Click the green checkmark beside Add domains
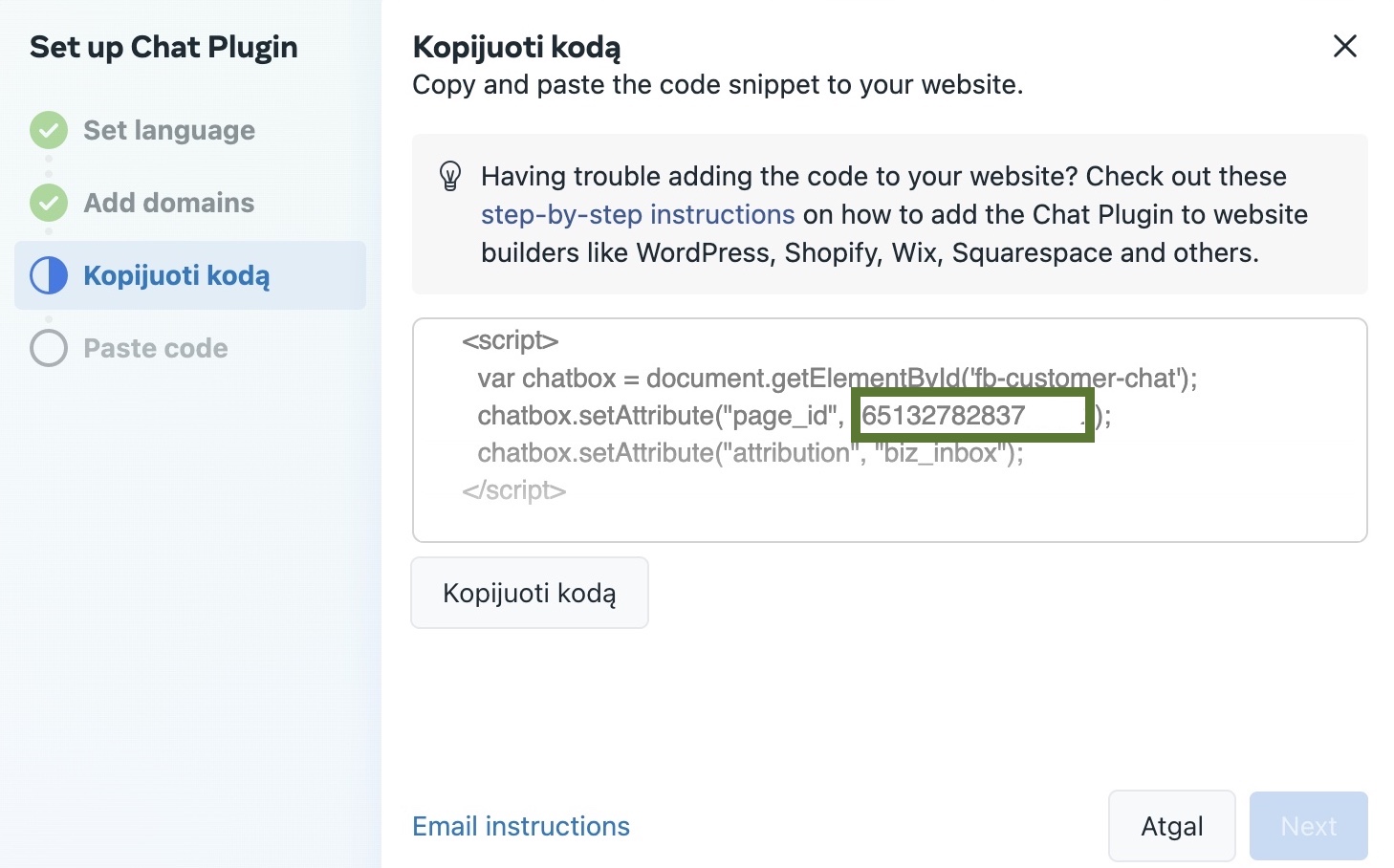The height and width of the screenshot is (868, 1394). point(49,203)
